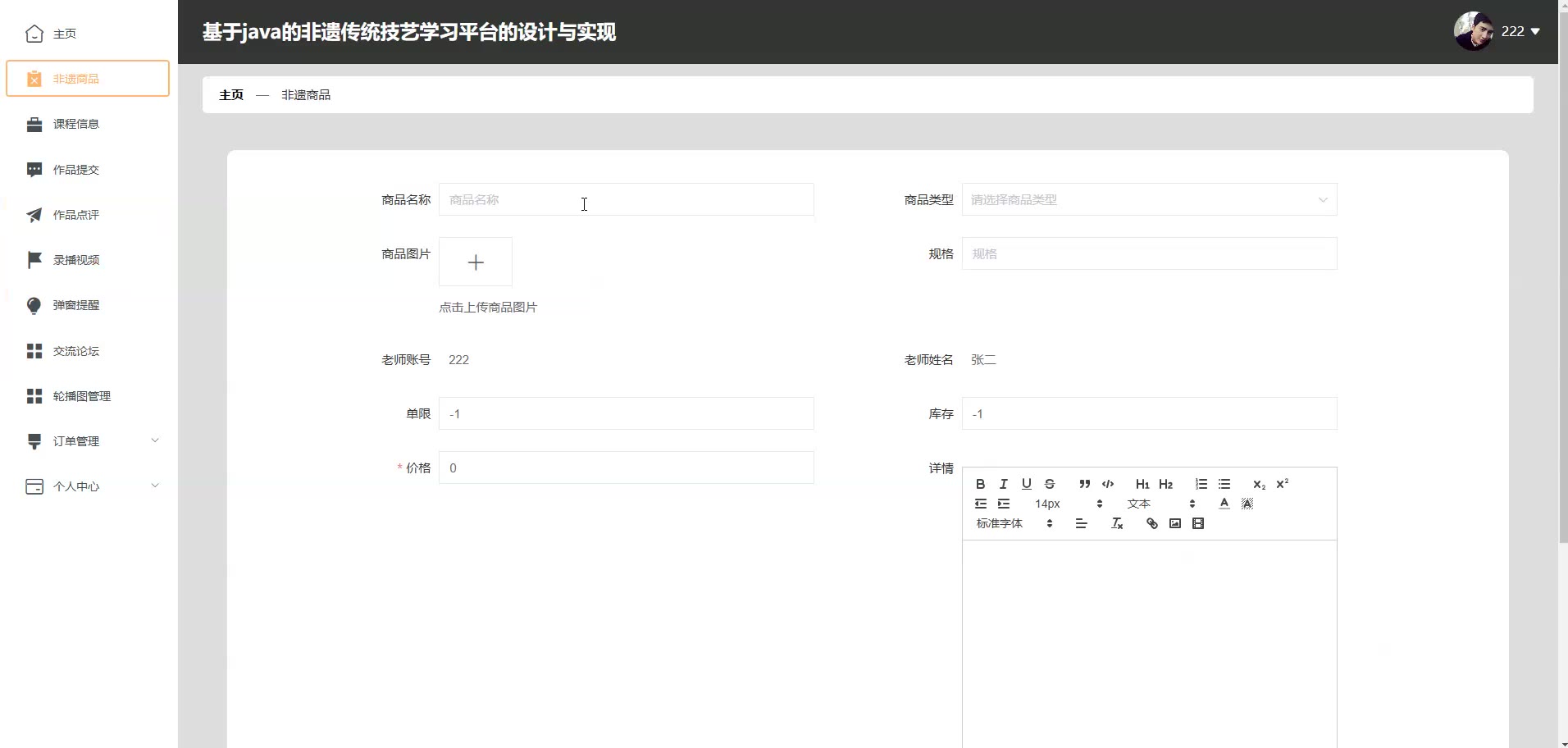Screen dimensions: 1568x748
Task: Toggle italic formatting in the editor
Action: click(x=1003, y=484)
